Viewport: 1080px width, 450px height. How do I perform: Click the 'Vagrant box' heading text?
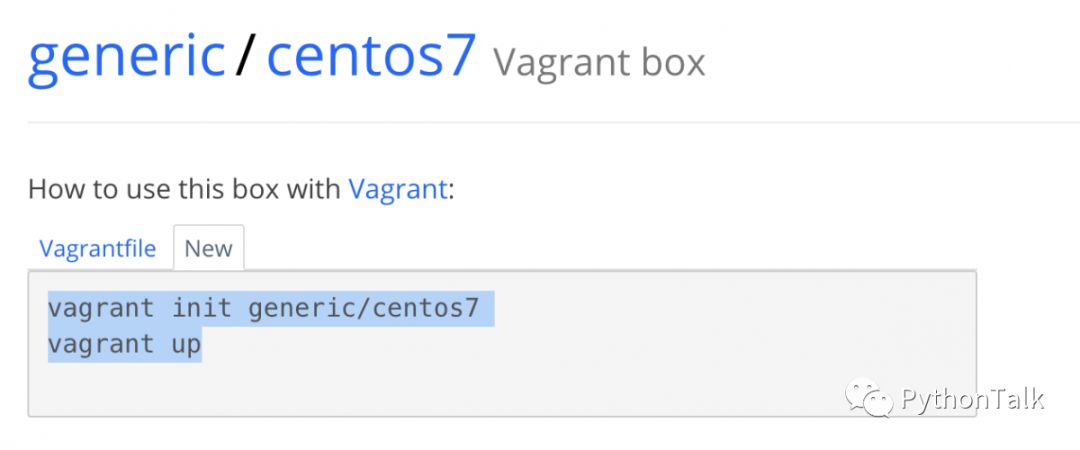pyautogui.click(x=599, y=63)
